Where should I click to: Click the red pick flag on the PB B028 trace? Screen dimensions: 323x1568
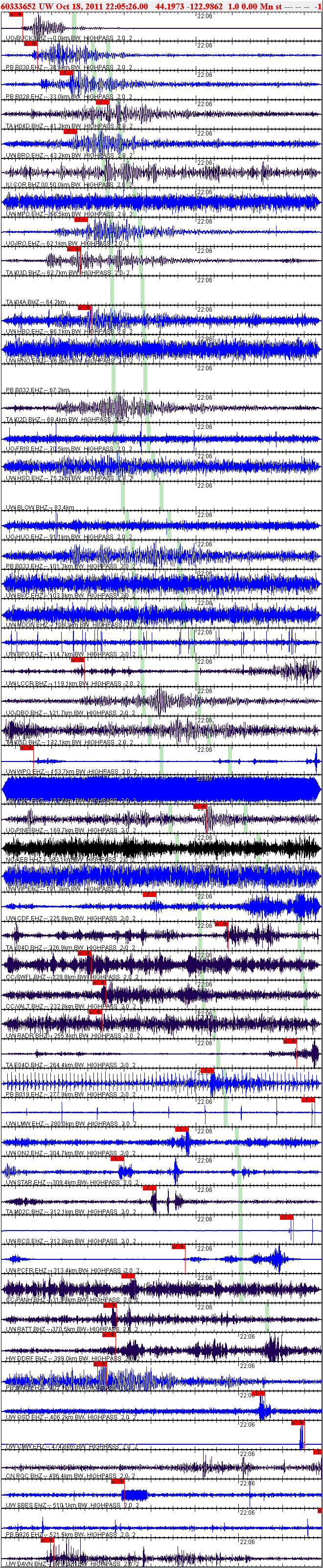[67, 72]
